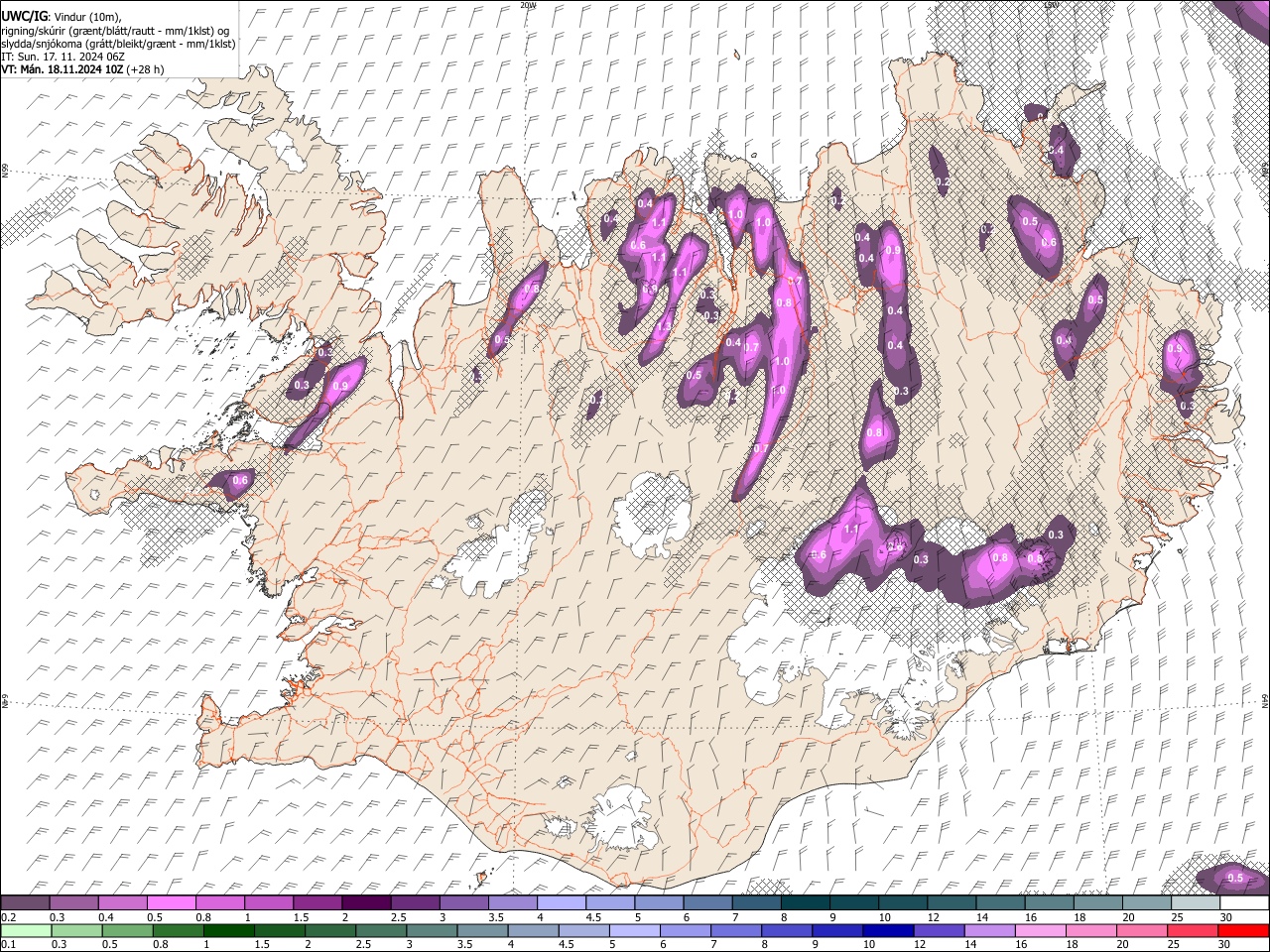Click the '(+28 h)' forecast offset
The image size is (1270, 952).
(145, 69)
